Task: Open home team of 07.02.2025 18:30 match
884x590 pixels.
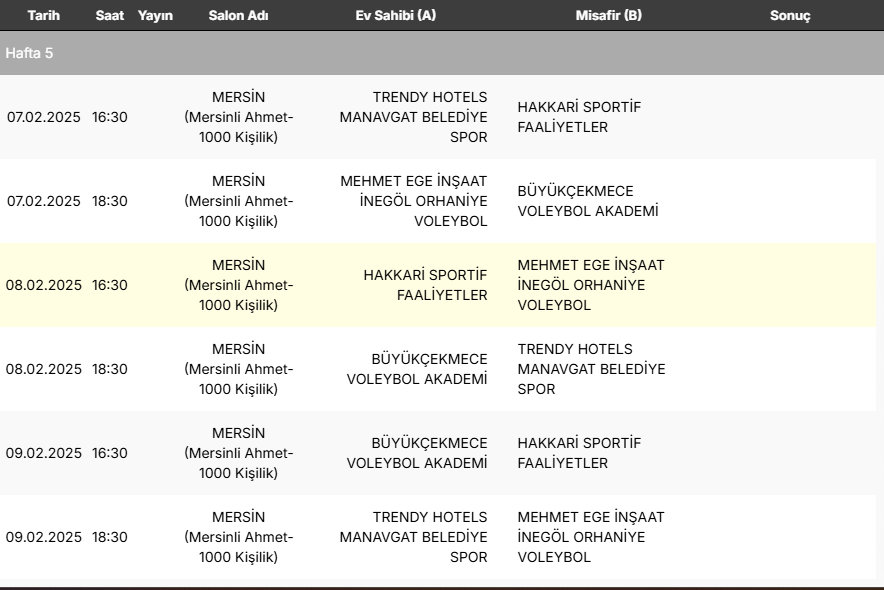Action: point(414,201)
